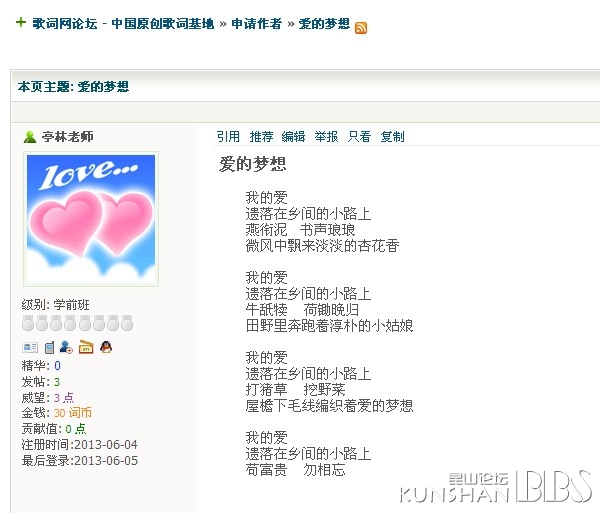Viewport: 600px width, 513px height.
Task: Choose 推荐 post action
Action: pyautogui.click(x=261, y=136)
